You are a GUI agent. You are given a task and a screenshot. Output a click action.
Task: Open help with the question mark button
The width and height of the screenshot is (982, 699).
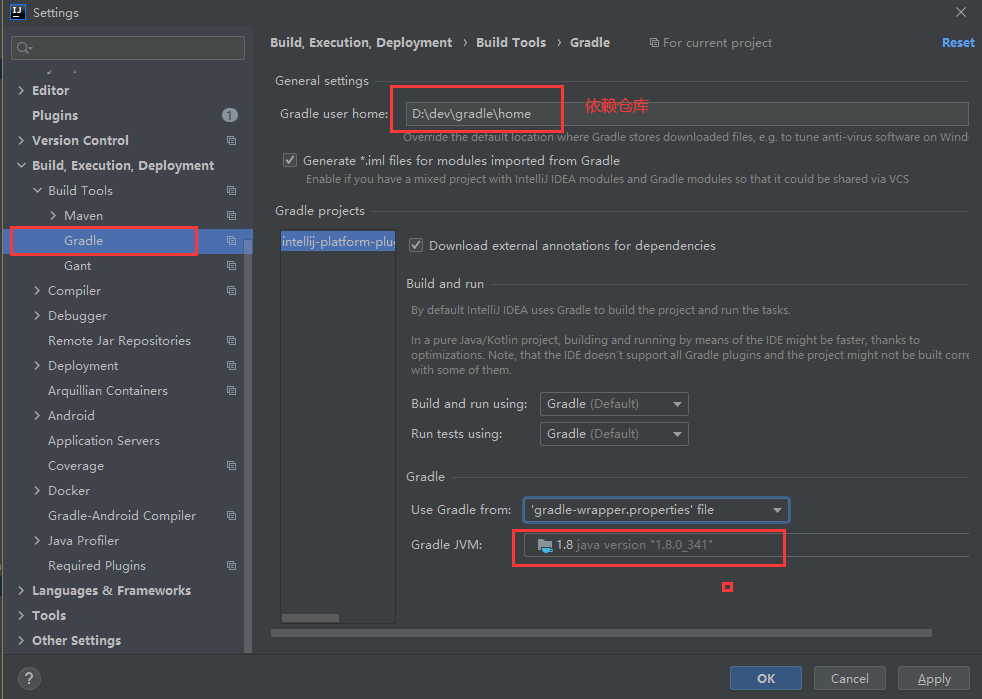29,678
